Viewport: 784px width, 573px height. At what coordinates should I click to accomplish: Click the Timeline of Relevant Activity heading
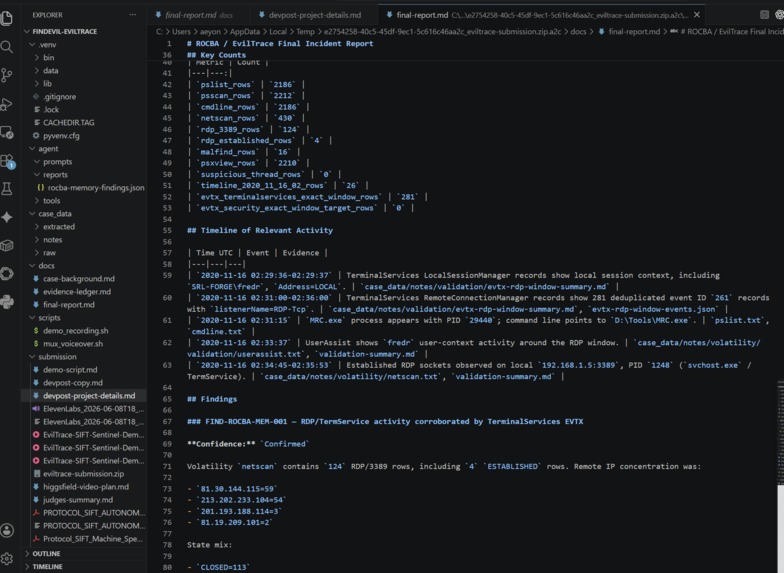[x=260, y=230]
